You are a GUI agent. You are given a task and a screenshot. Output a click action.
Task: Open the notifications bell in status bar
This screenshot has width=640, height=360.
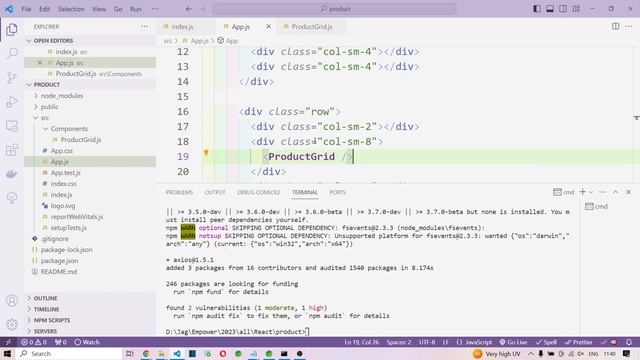tap(629, 342)
